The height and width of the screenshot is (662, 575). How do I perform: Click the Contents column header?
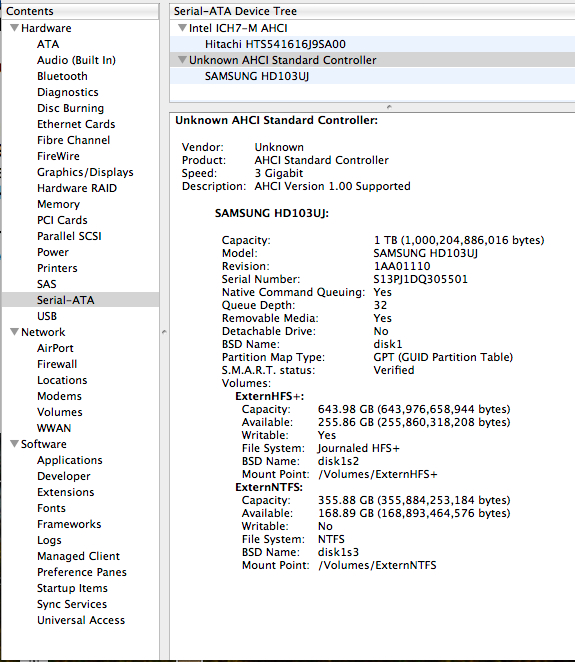pyautogui.click(x=80, y=11)
